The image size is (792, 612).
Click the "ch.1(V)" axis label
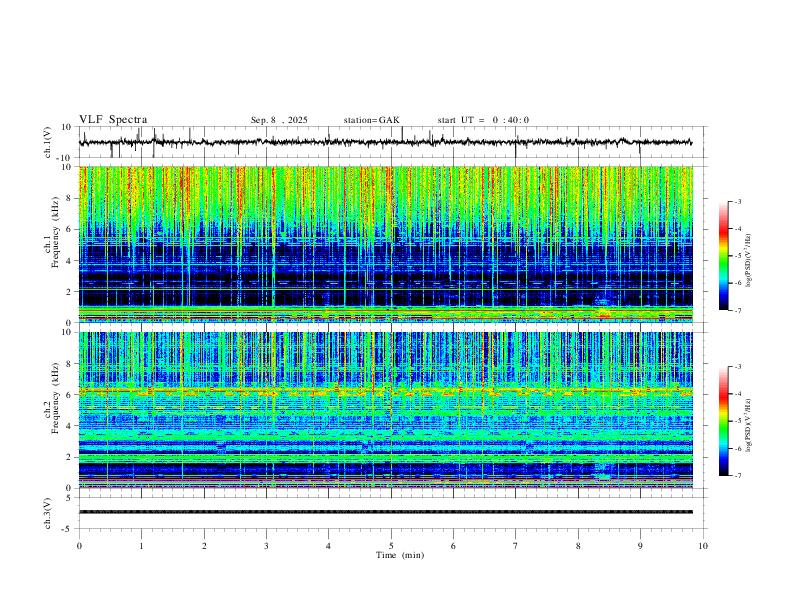(48, 142)
